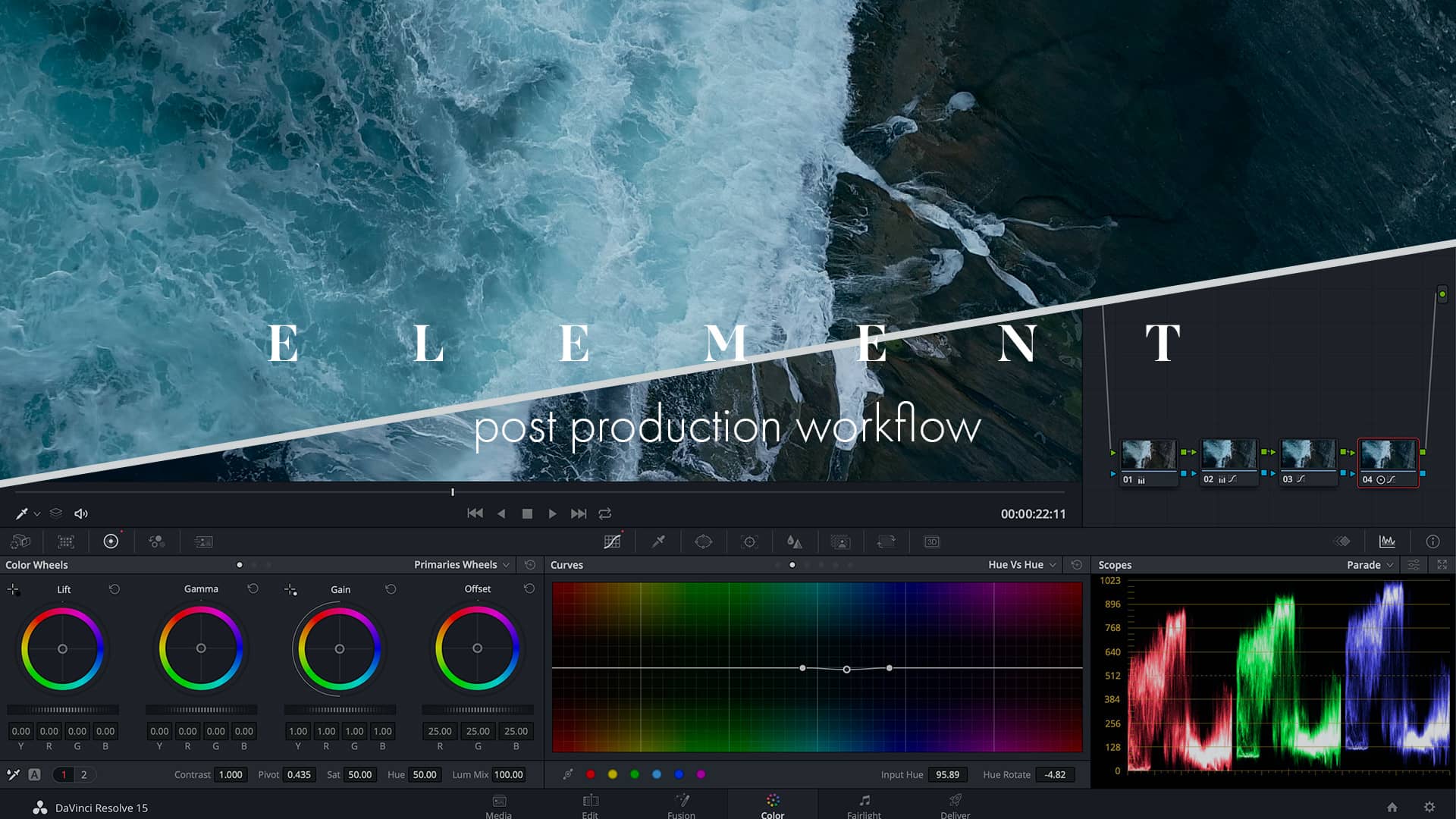Open the Camera Raw panel
This screenshot has width=1456, height=819.
[x=21, y=541]
